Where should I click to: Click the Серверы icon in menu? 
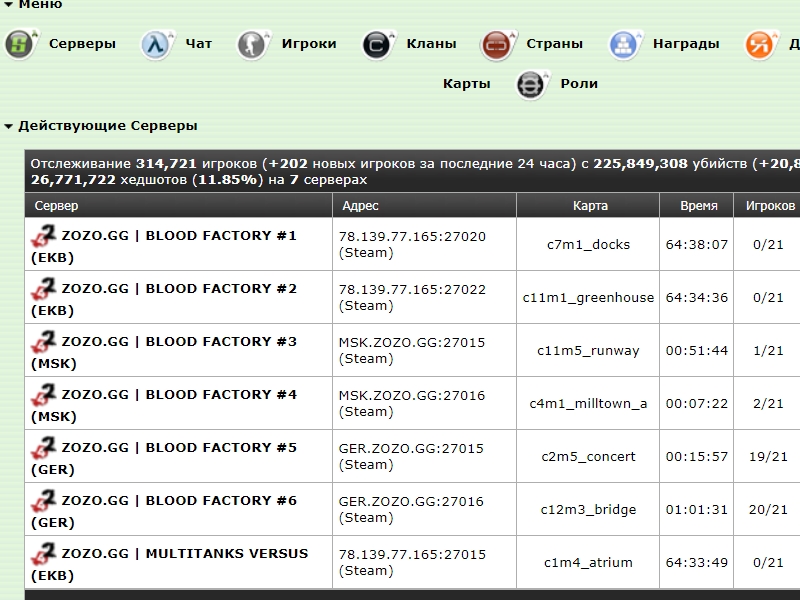tap(21, 44)
